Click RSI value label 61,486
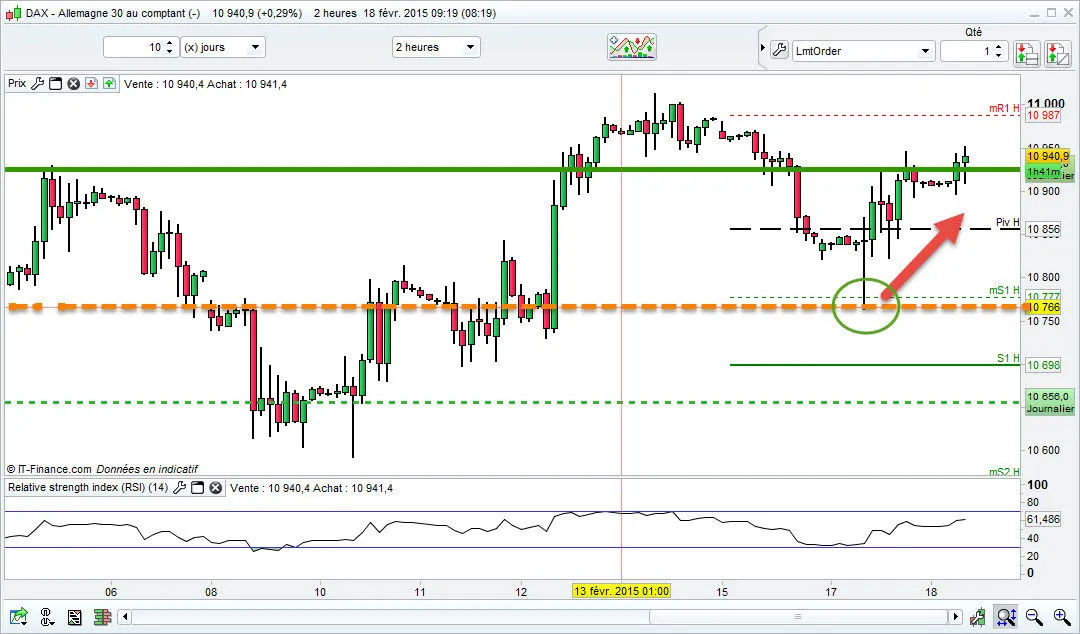Image resolution: width=1080 pixels, height=634 pixels. 1043,519
